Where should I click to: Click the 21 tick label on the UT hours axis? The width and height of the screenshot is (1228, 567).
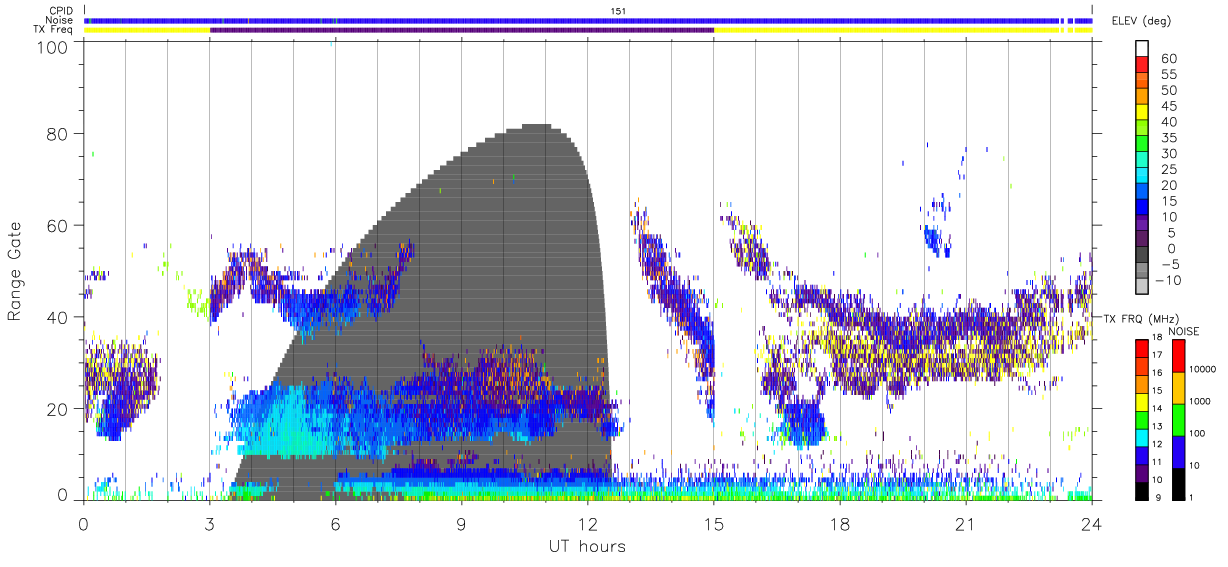point(966,523)
